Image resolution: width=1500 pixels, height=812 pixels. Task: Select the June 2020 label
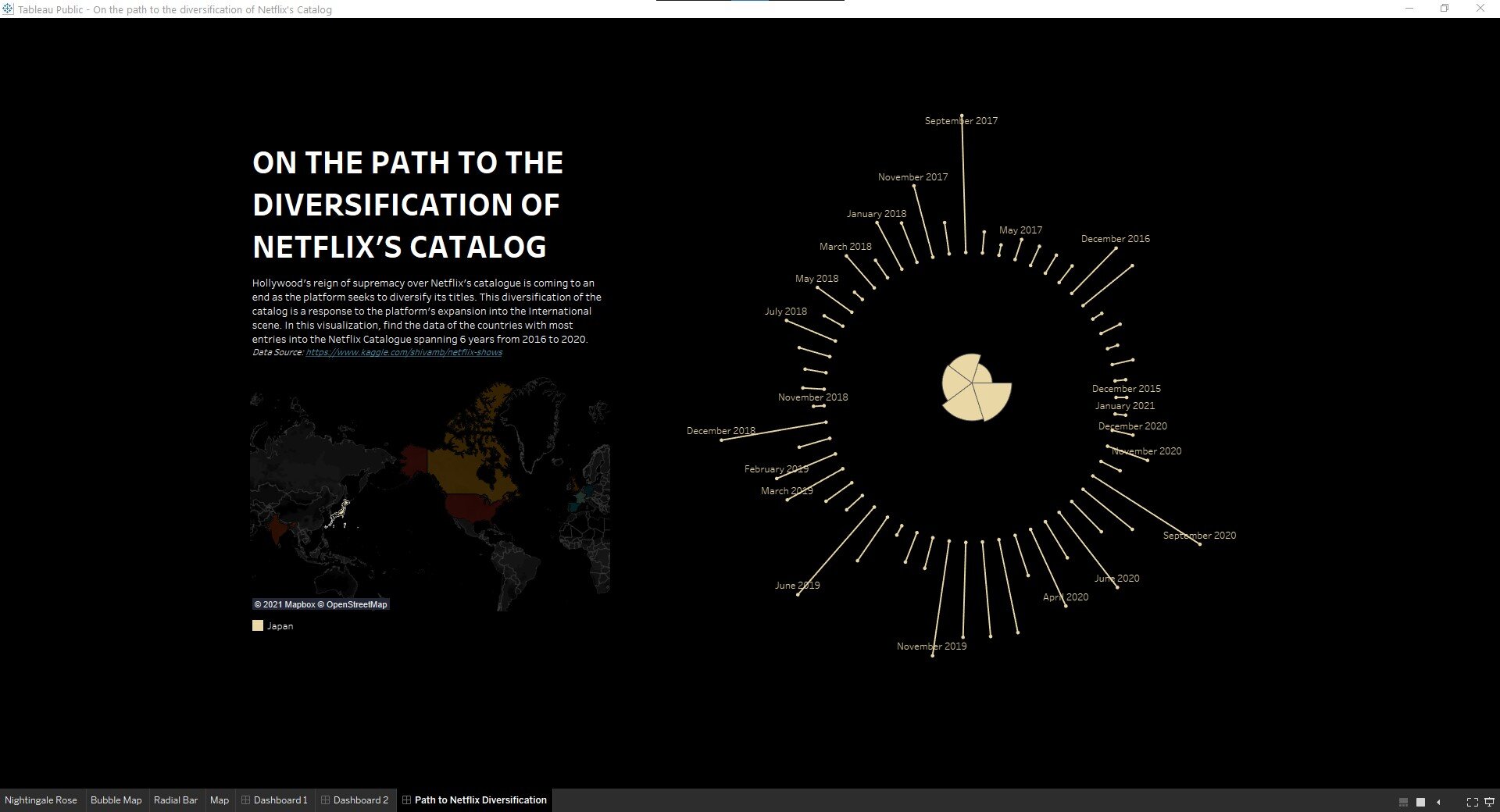click(1116, 579)
